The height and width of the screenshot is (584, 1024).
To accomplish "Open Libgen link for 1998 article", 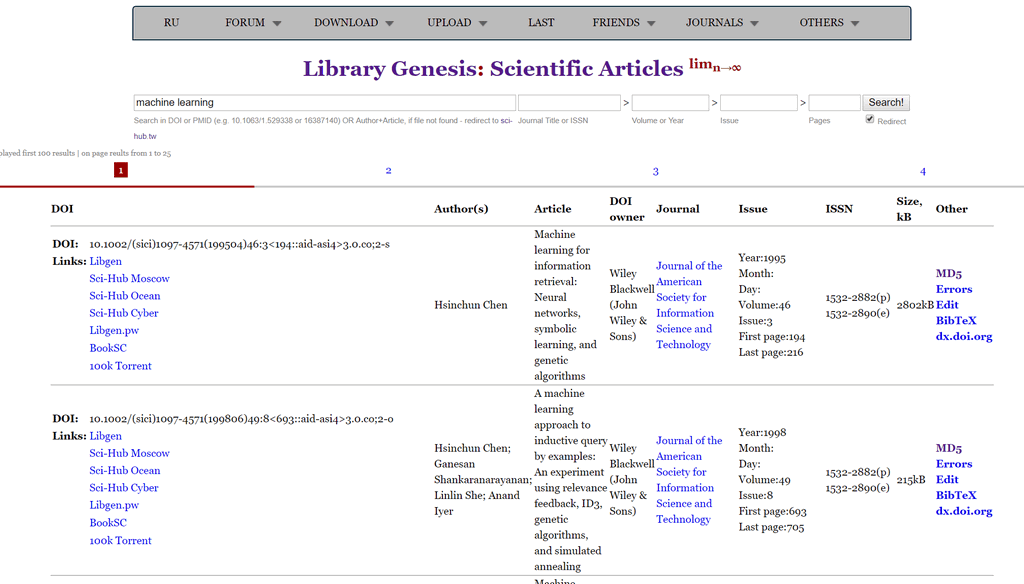I will coord(105,436).
